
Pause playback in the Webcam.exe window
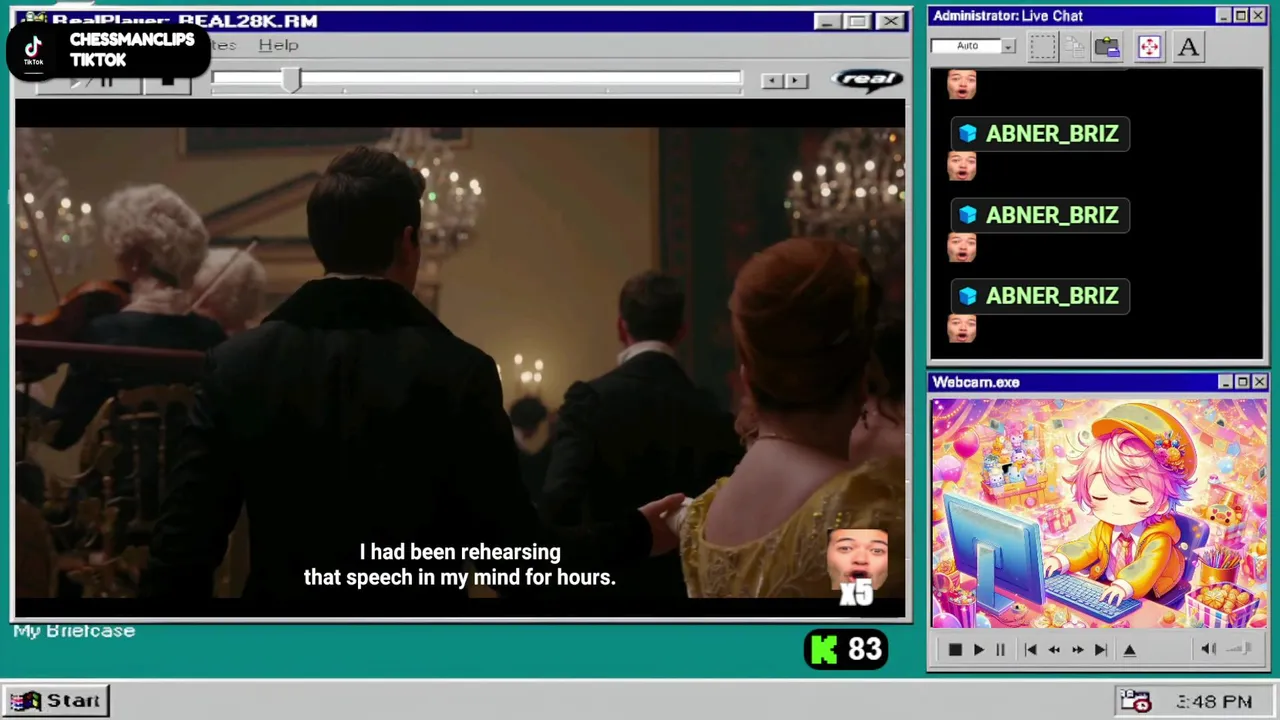[x=1000, y=650]
